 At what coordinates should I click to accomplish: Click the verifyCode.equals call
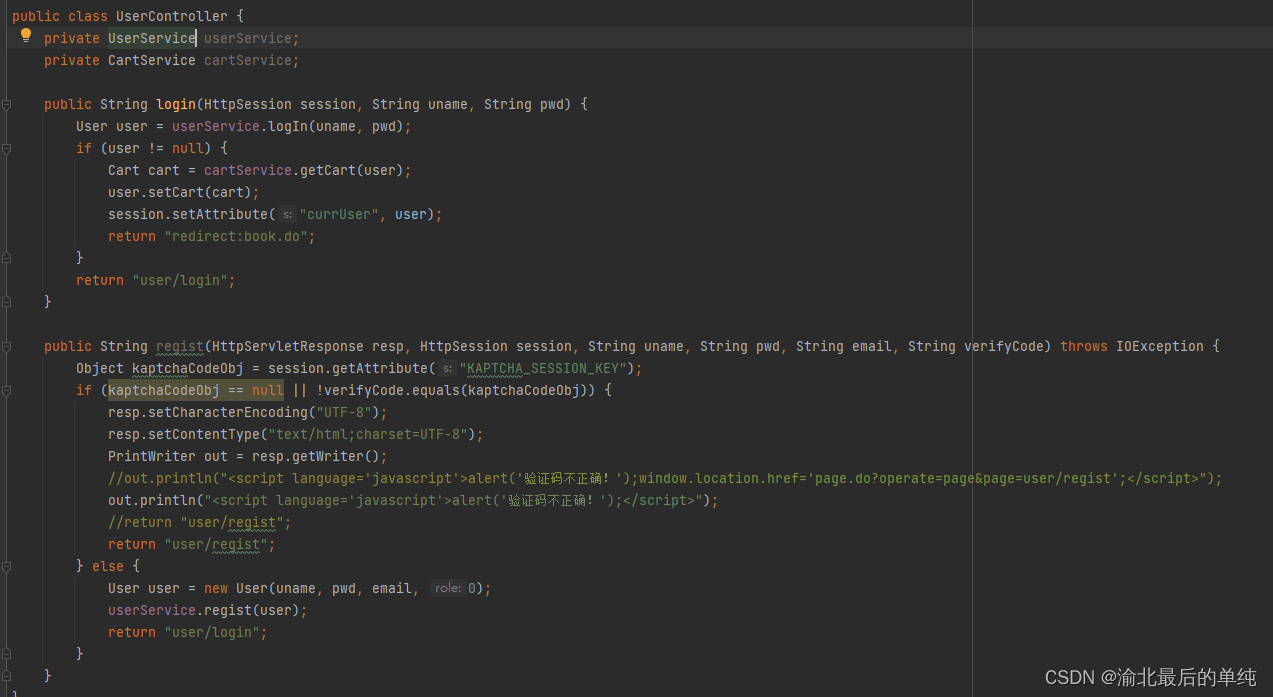pos(460,390)
